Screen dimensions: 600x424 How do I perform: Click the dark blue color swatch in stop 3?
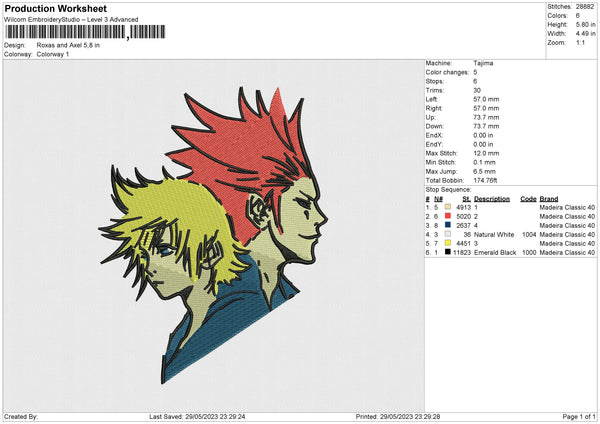pyautogui.click(x=448, y=225)
